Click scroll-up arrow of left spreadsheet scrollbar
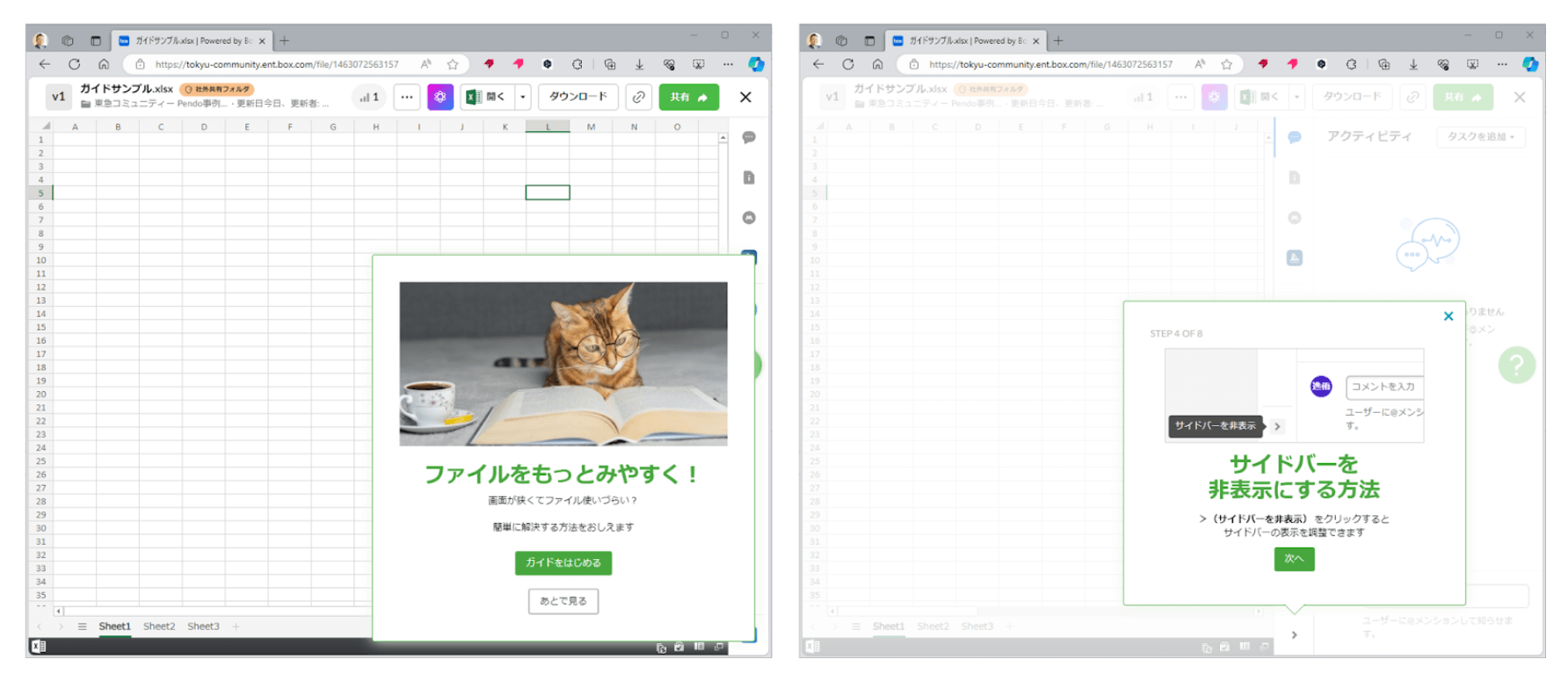Screen dimensions: 1568x674 [722, 138]
